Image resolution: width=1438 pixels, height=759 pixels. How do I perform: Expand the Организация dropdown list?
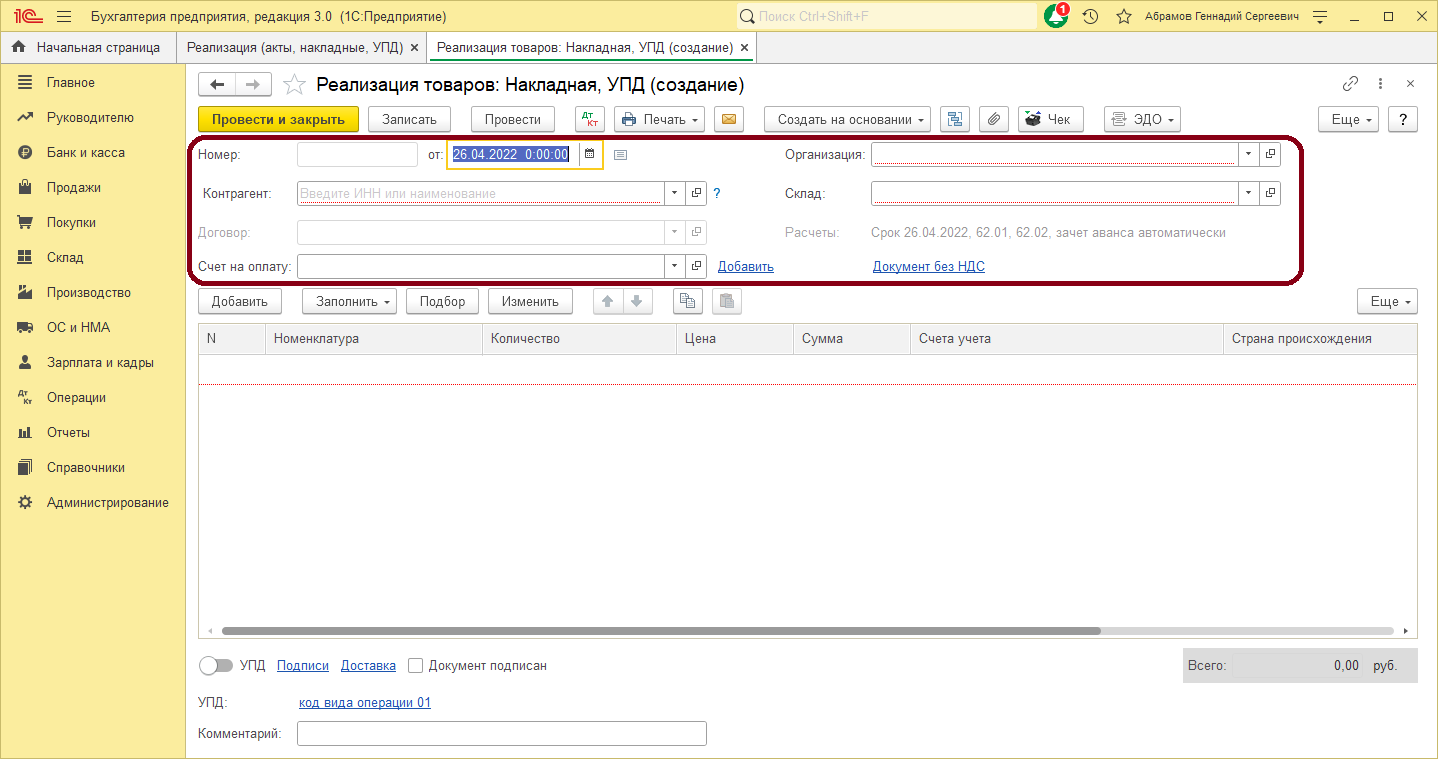click(x=1248, y=154)
